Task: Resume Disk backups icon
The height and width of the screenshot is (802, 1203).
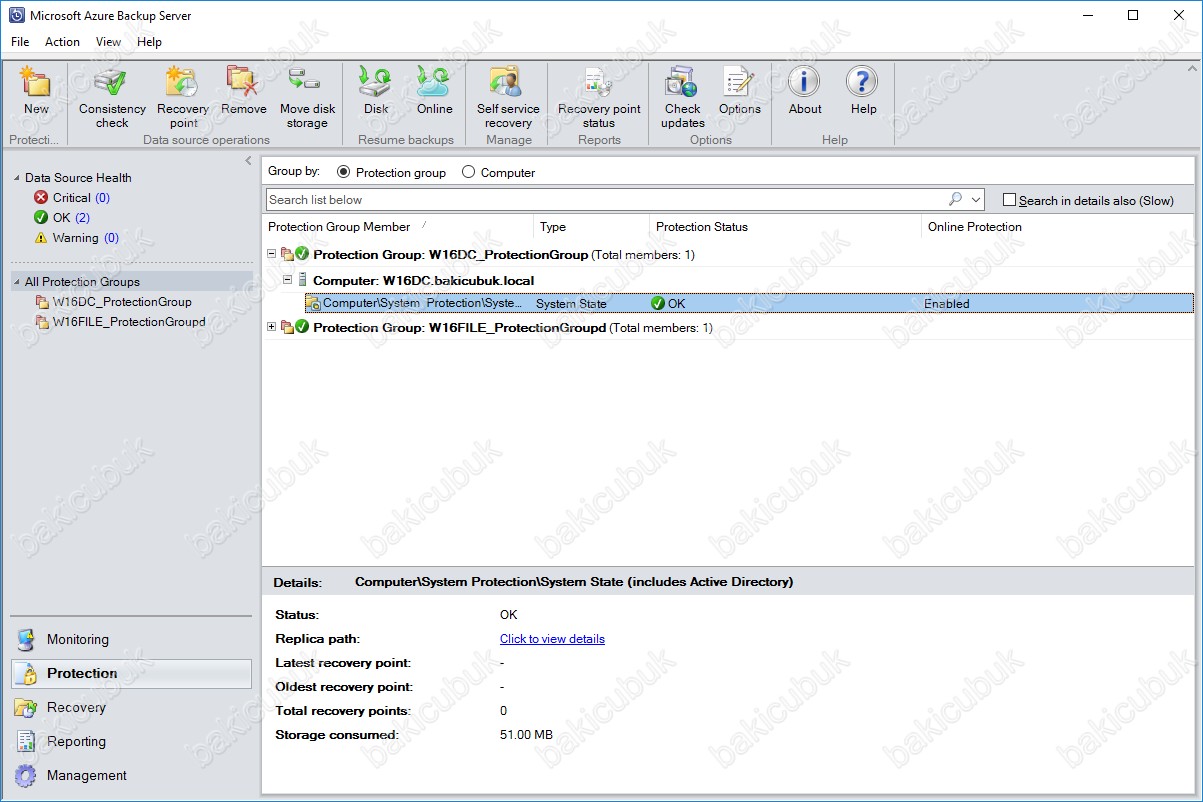Action: pyautogui.click(x=376, y=82)
